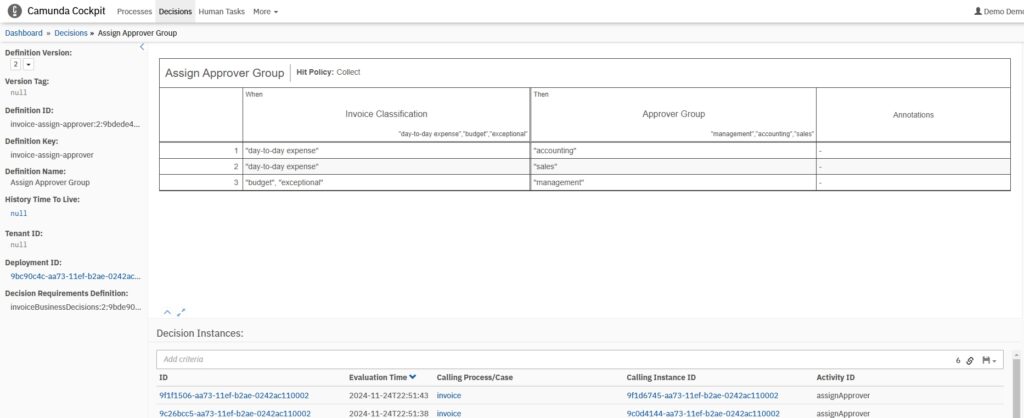Select "accounting" output cell in rule 1

click(x=673, y=151)
